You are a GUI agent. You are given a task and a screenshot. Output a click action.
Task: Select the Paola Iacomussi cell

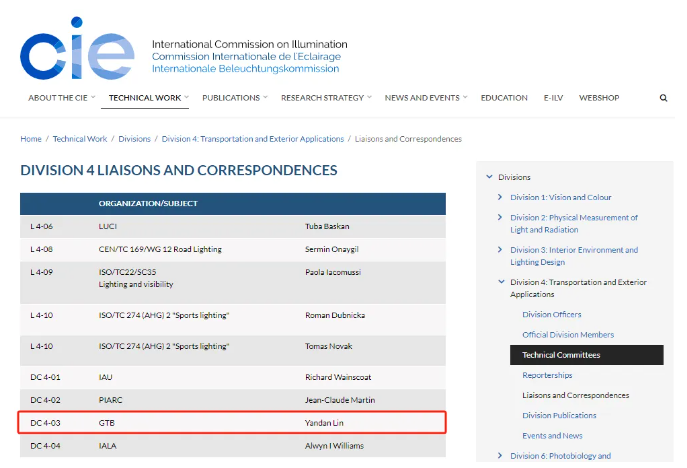(x=333, y=272)
